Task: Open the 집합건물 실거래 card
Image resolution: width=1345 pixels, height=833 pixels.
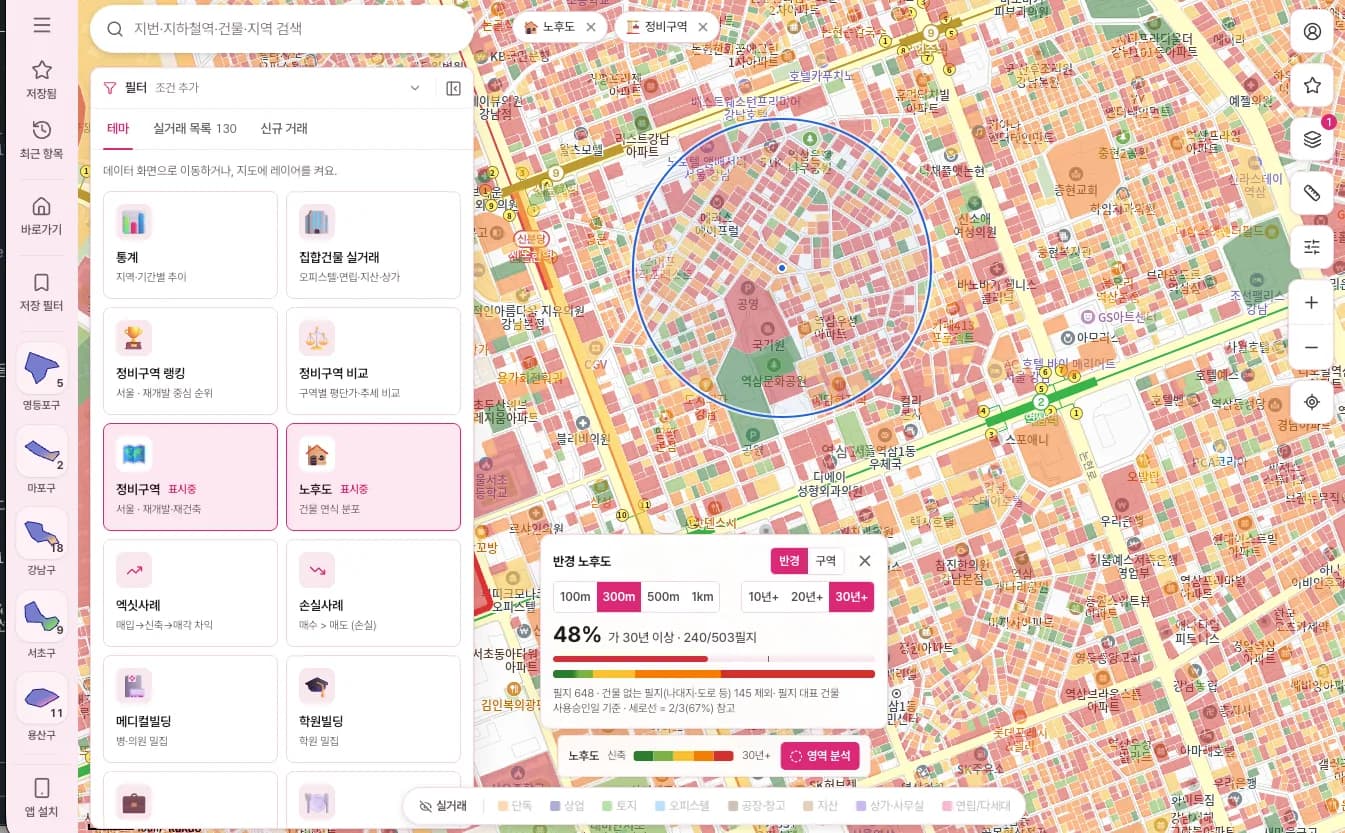Action: click(x=373, y=245)
